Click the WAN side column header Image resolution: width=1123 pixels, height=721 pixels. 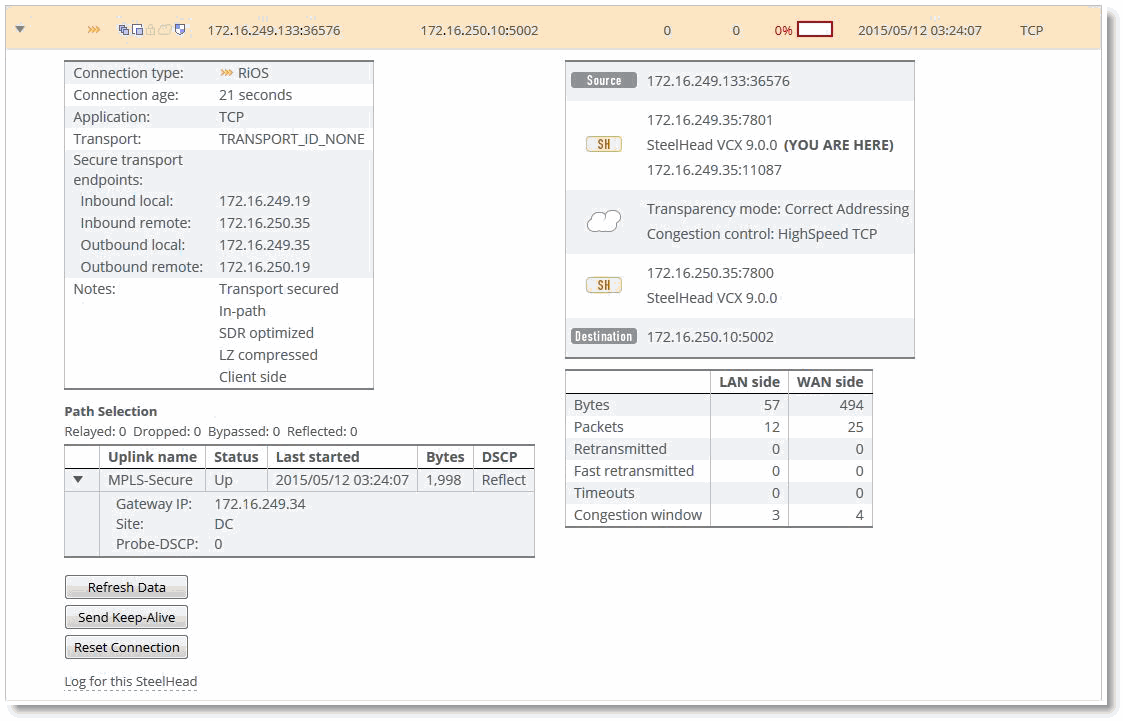pos(829,382)
